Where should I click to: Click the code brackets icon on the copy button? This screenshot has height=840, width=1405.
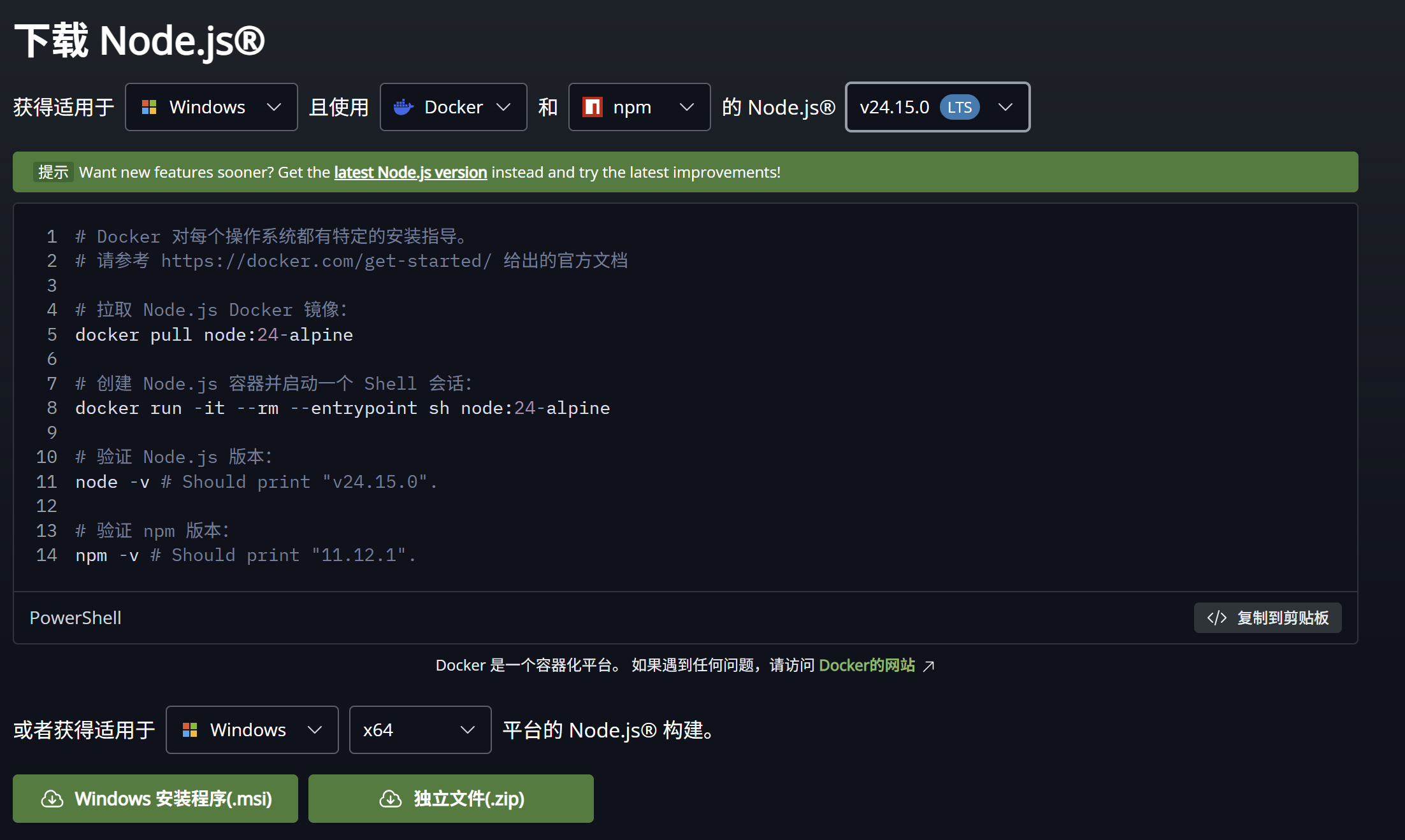pyautogui.click(x=1216, y=618)
